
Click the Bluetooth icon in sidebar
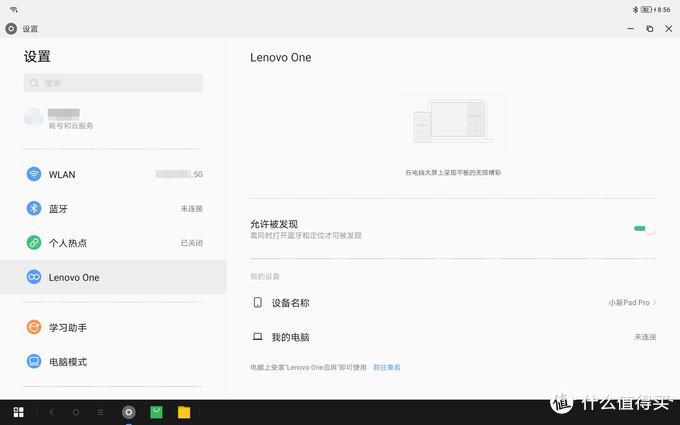(34, 208)
